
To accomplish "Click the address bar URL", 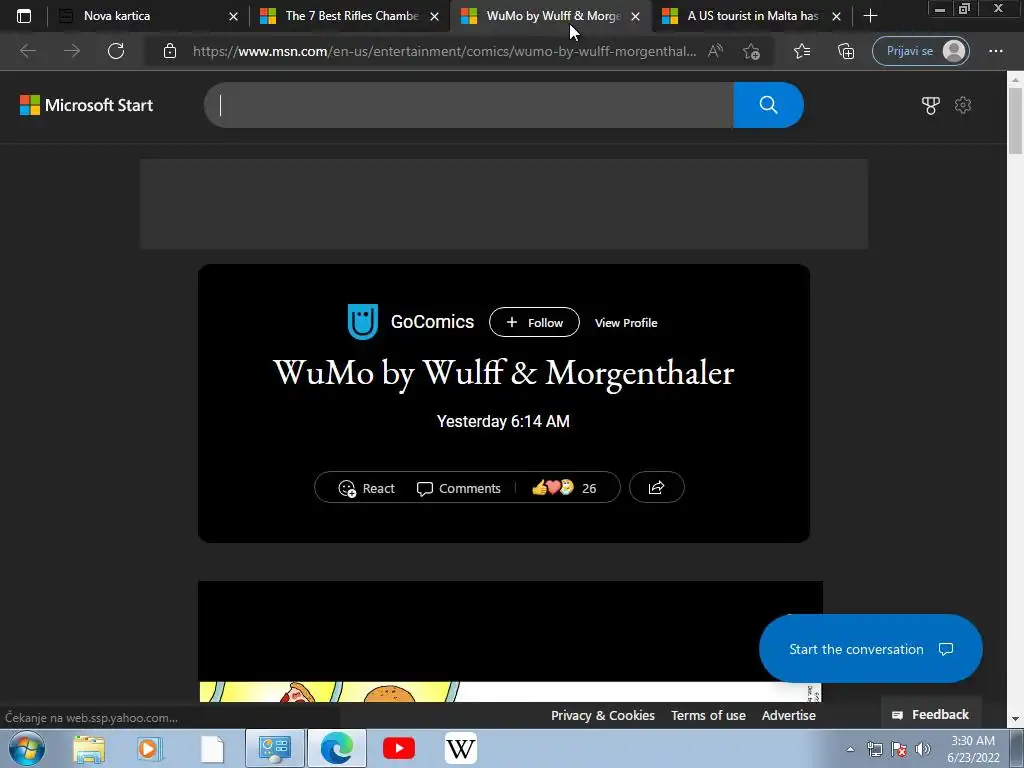I will [444, 51].
